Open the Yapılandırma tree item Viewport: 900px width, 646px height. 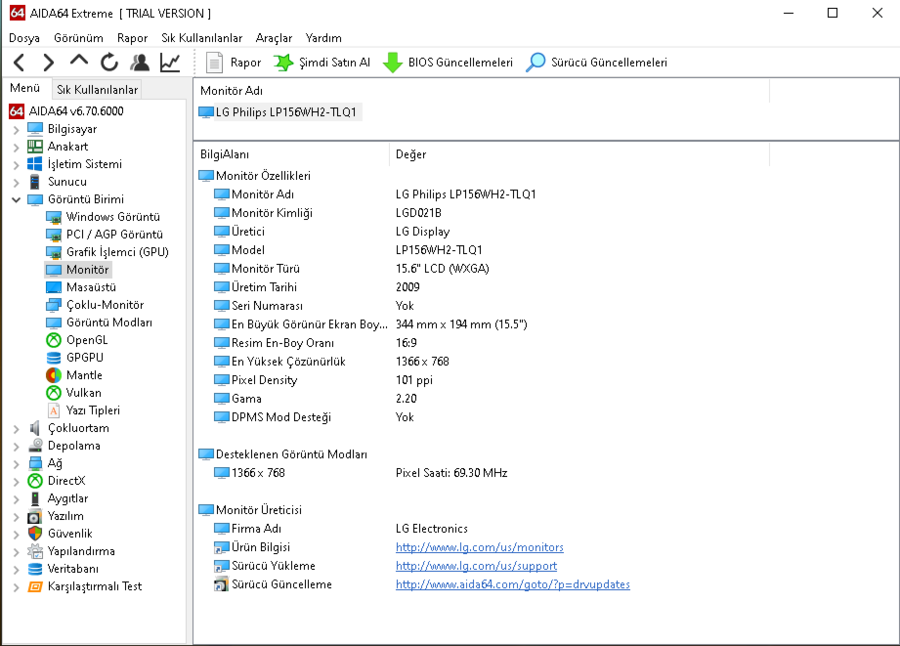(x=81, y=551)
